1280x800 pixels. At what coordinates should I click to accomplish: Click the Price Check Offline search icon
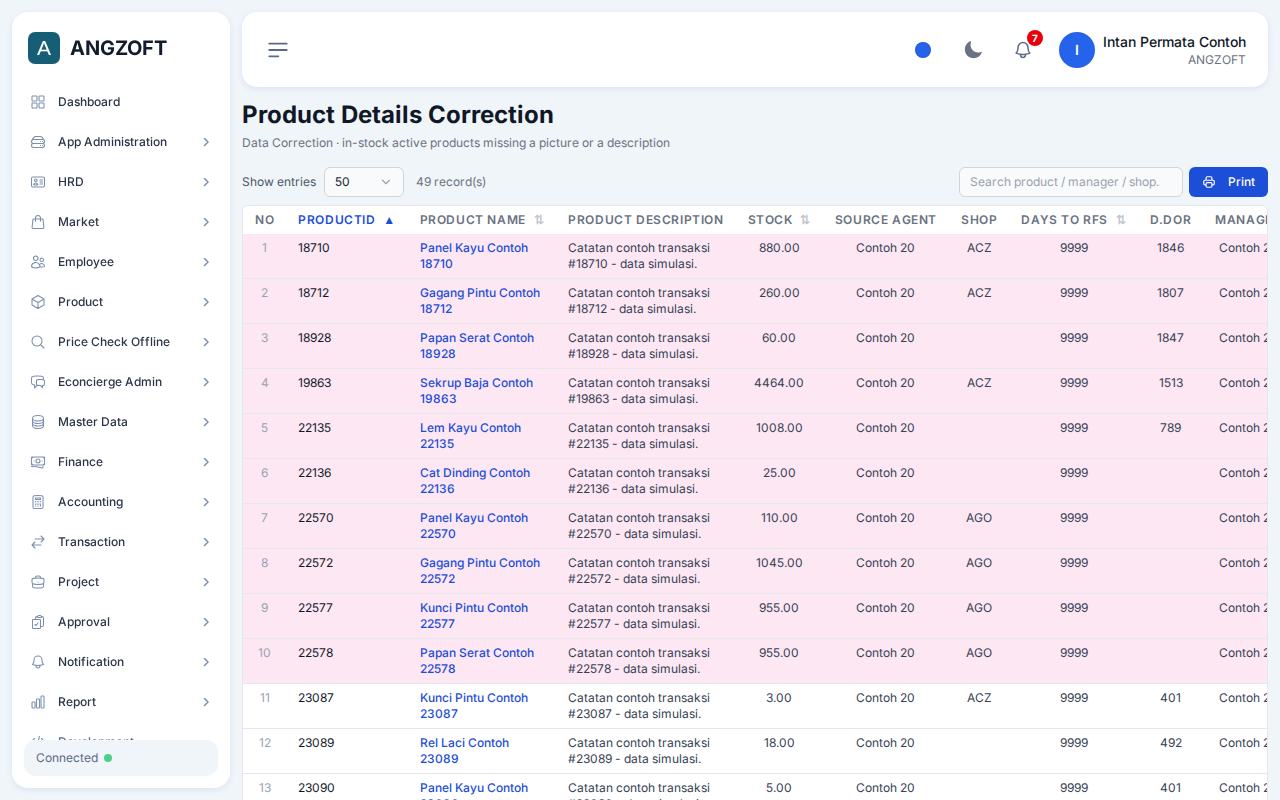pyautogui.click(x=38, y=342)
